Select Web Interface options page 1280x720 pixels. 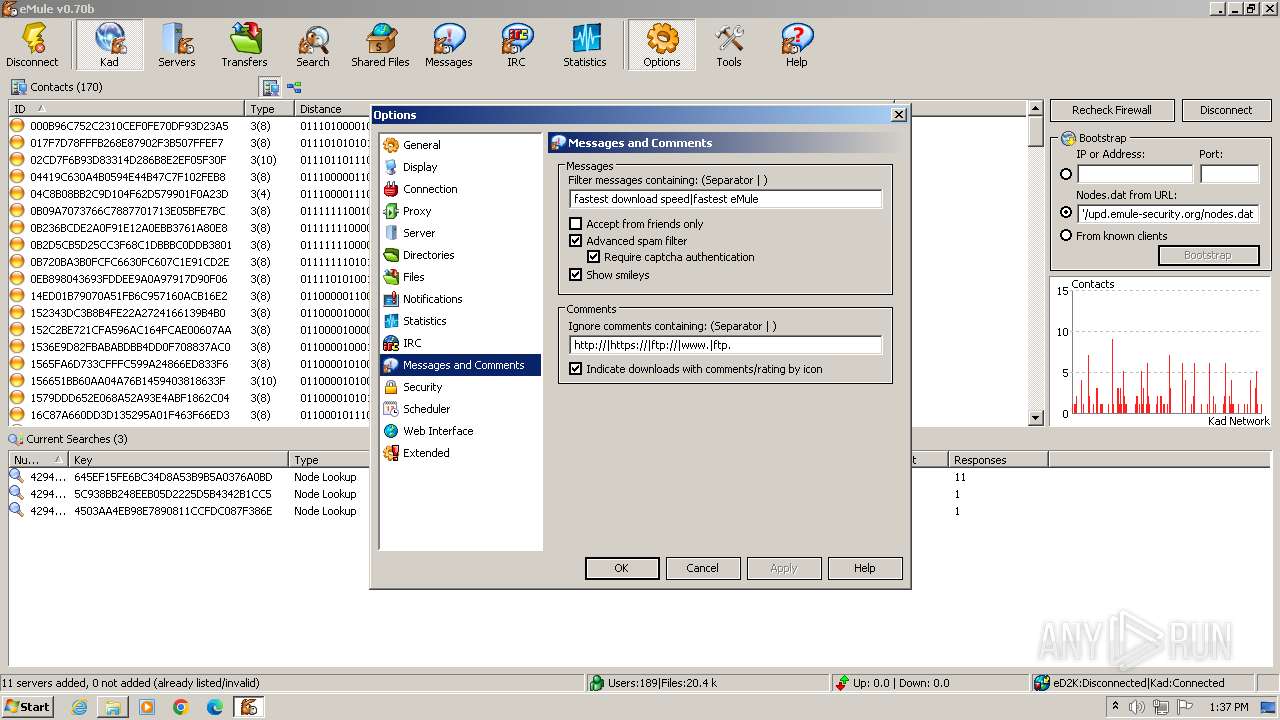coord(438,431)
